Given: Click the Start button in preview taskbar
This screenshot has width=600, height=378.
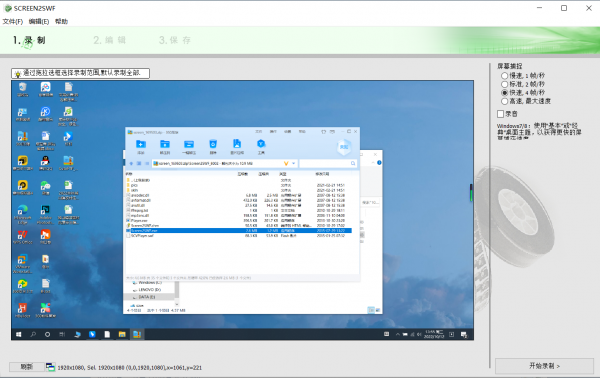Looking at the screenshot, I should coord(18,334).
